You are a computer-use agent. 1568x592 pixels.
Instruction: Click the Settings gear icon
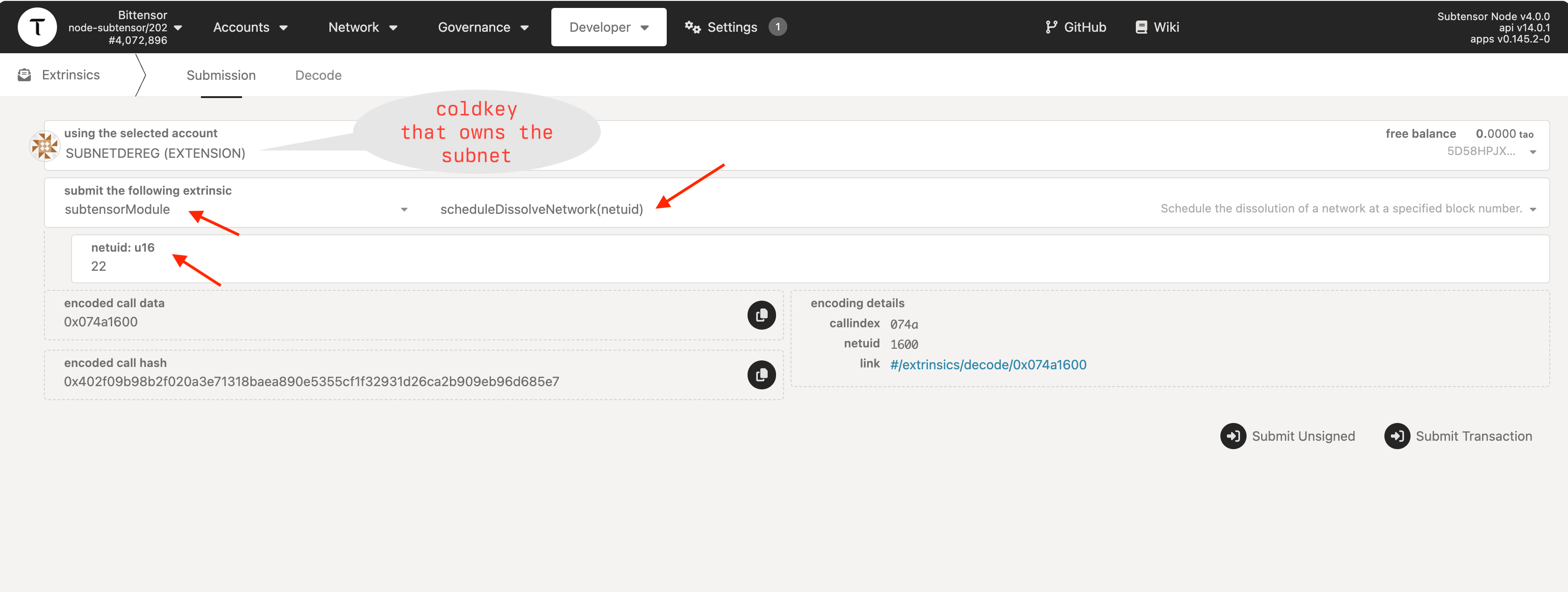[693, 26]
